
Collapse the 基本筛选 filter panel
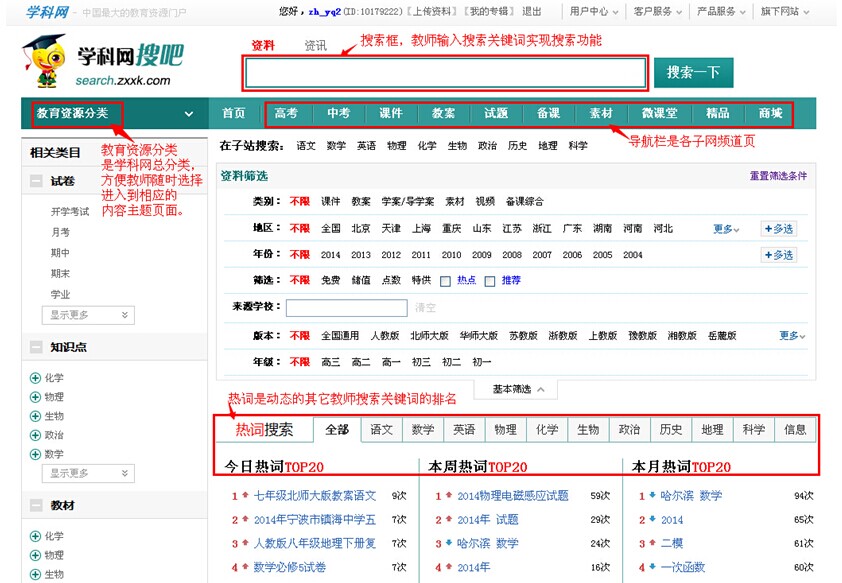518,389
